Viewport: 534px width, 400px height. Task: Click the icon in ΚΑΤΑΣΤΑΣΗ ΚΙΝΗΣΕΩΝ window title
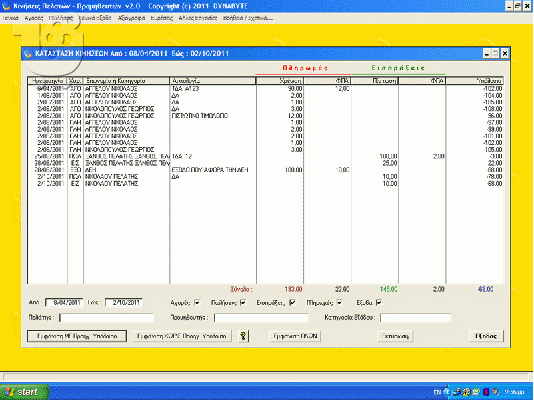(28, 54)
